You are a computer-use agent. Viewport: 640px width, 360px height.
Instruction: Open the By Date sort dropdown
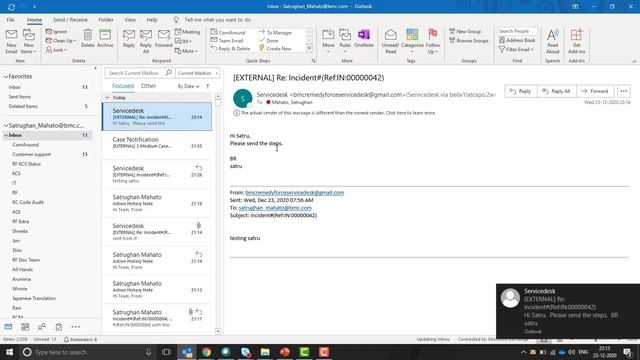pyautogui.click(x=188, y=87)
